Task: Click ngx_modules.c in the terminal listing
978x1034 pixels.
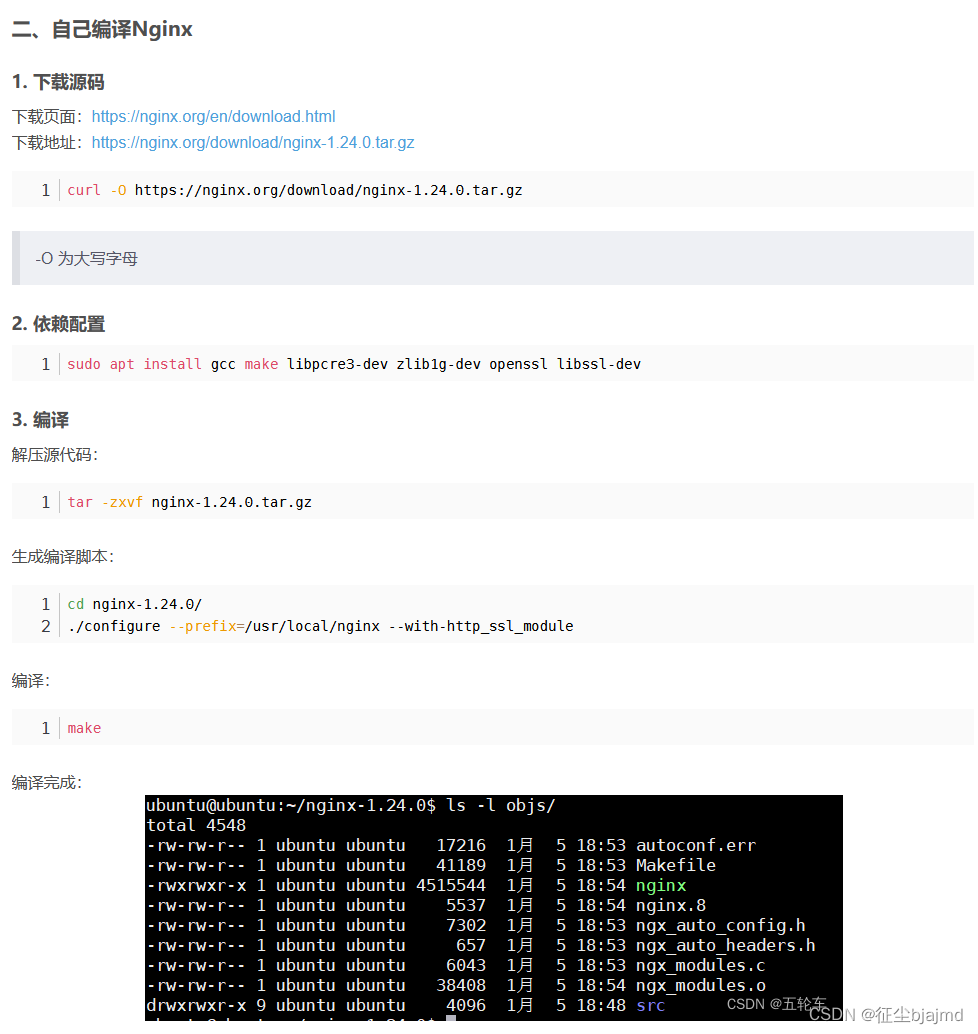Action: coord(700,965)
